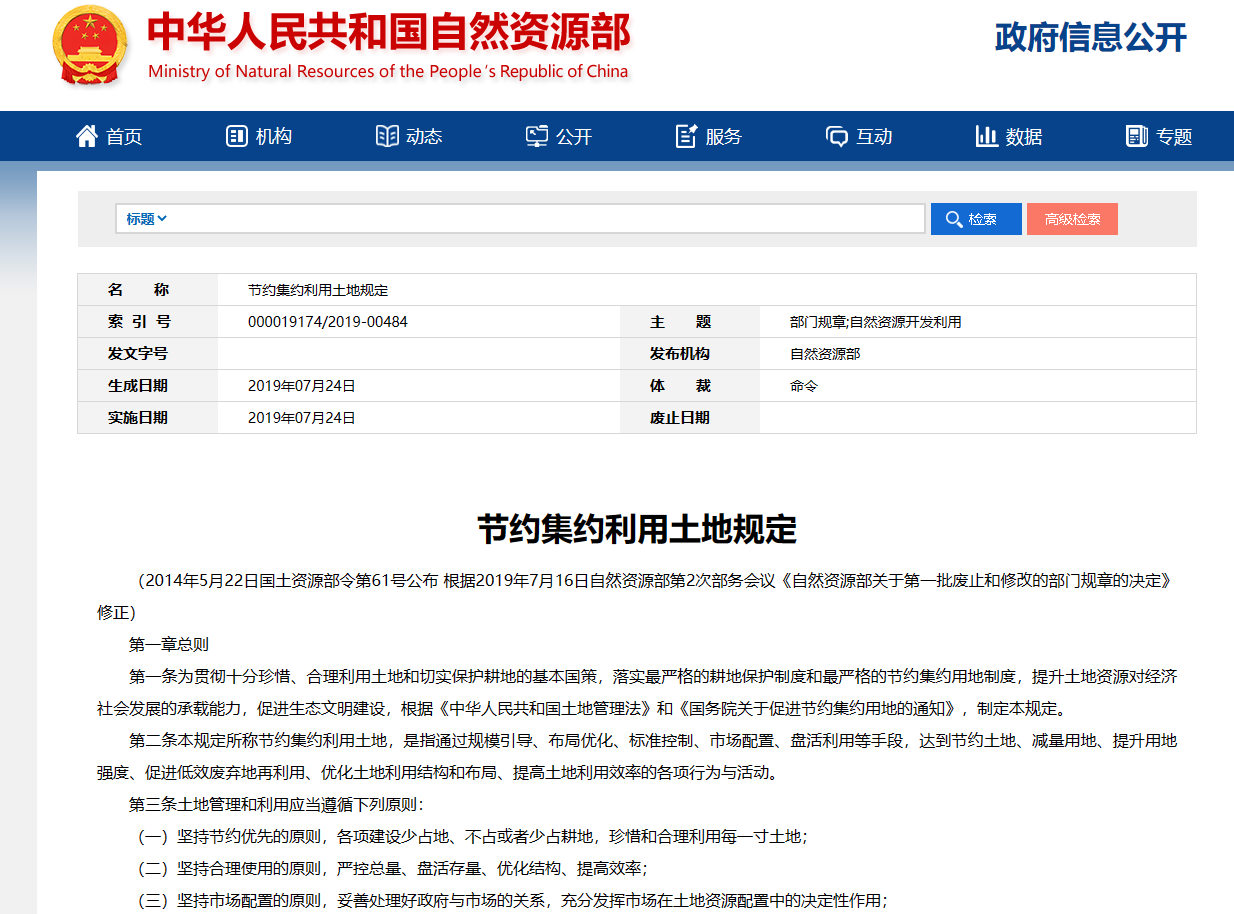
Task: Click the 发文字号 label cell
Action: 148,354
